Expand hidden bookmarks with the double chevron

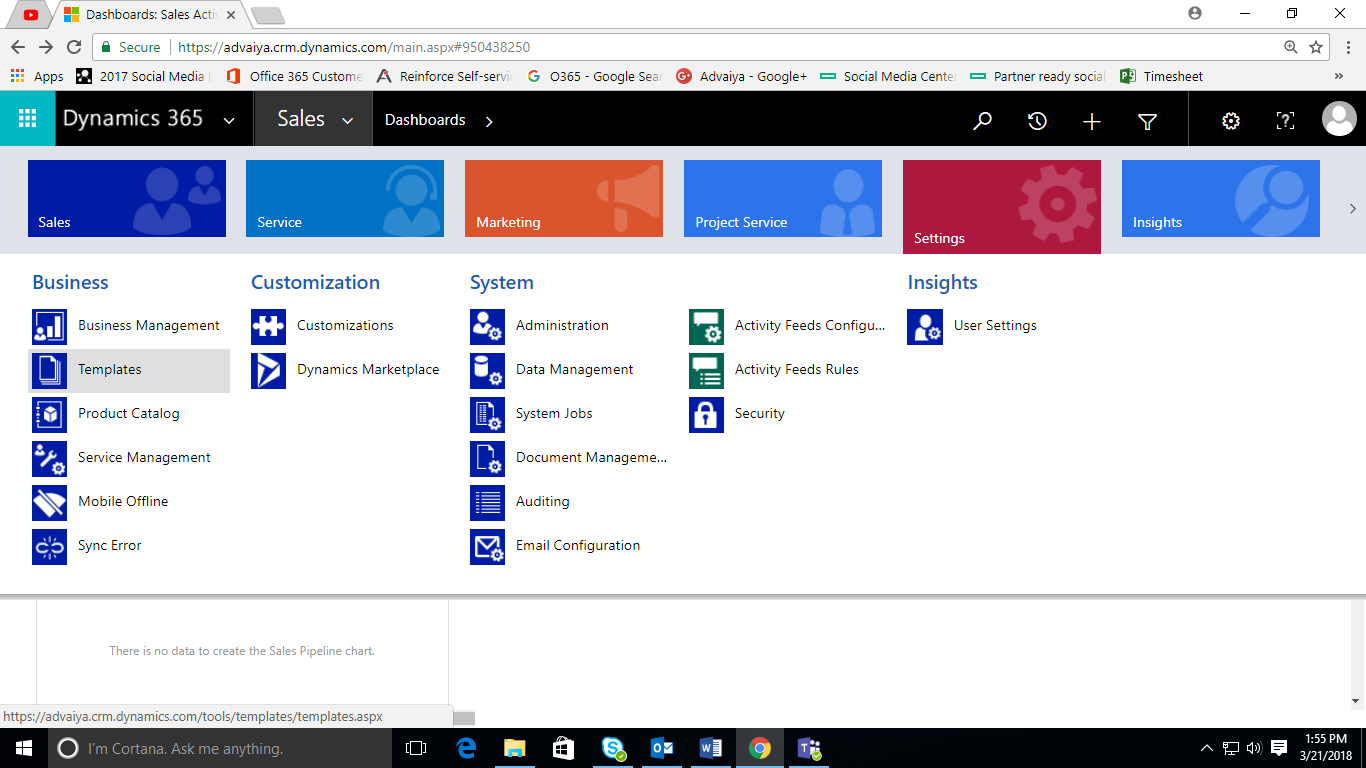(x=1339, y=76)
